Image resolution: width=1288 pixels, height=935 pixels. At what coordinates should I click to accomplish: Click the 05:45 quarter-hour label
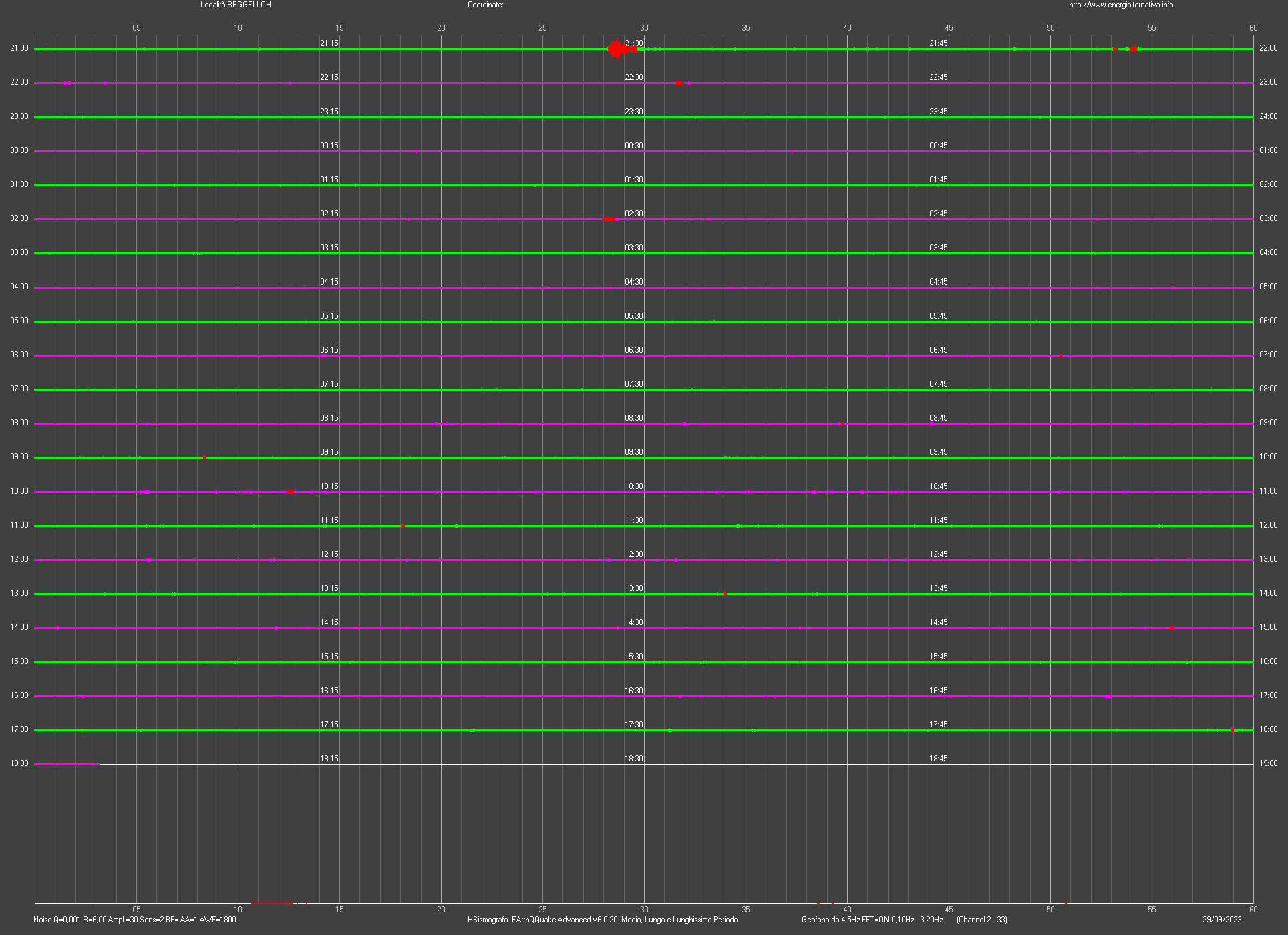click(x=939, y=316)
